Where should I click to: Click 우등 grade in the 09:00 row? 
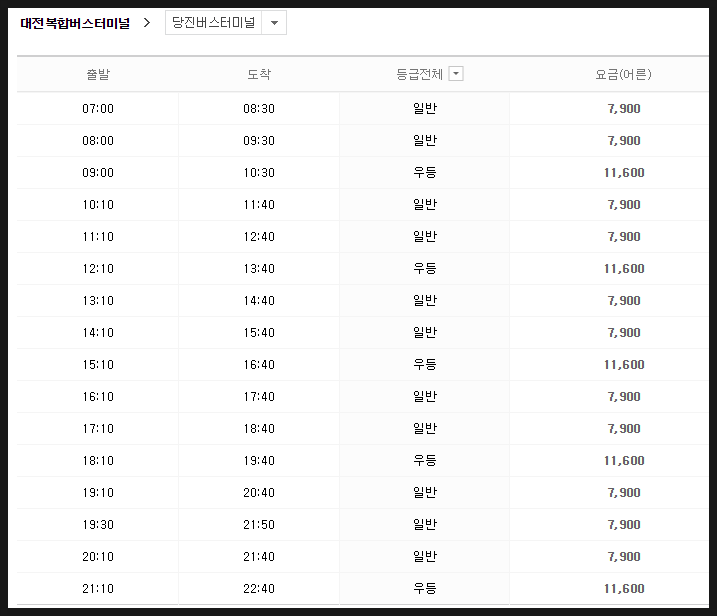(425, 172)
